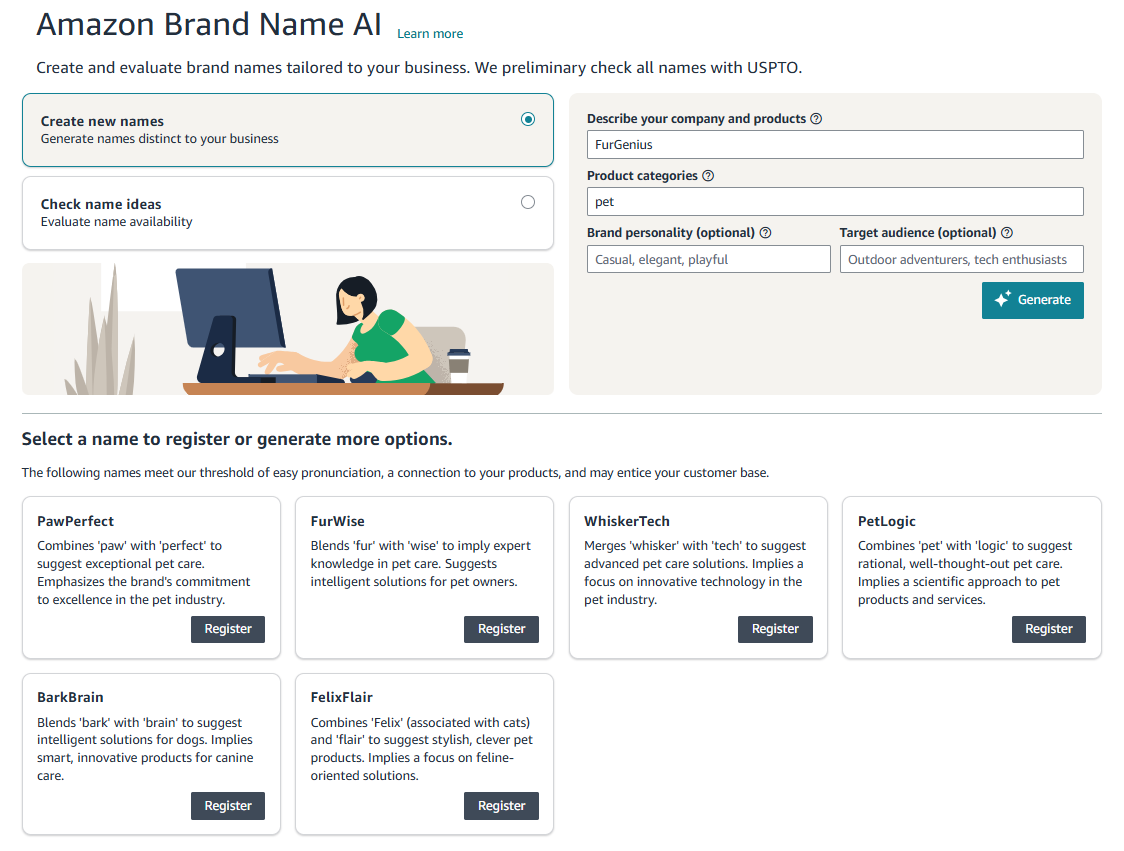1124x851 pixels.
Task: Register the PawPerfect brand name
Action: 227,629
